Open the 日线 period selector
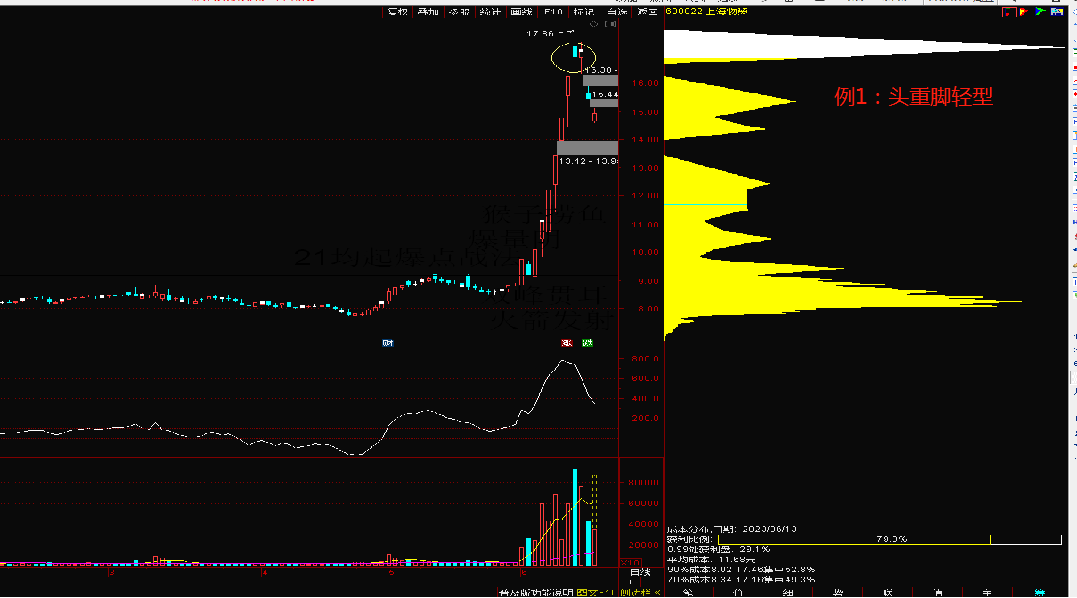 coord(639,573)
